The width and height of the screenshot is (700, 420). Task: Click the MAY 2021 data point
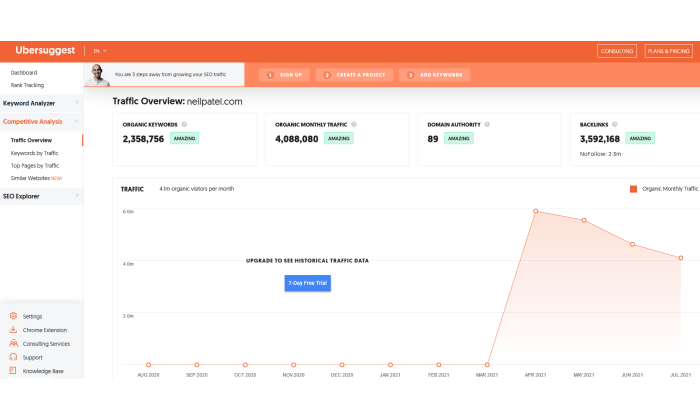(584, 220)
